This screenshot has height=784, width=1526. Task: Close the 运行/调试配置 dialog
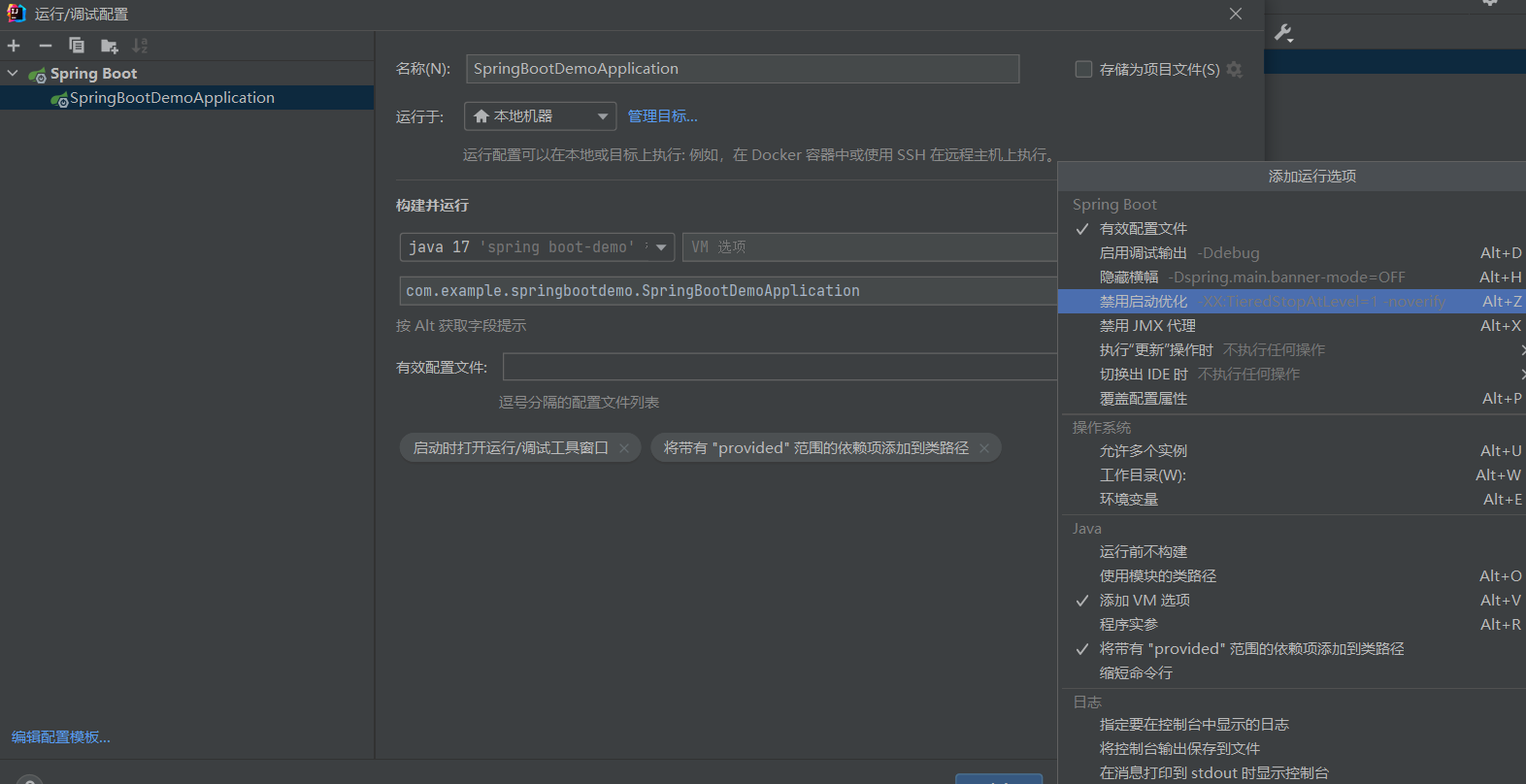point(1236,14)
